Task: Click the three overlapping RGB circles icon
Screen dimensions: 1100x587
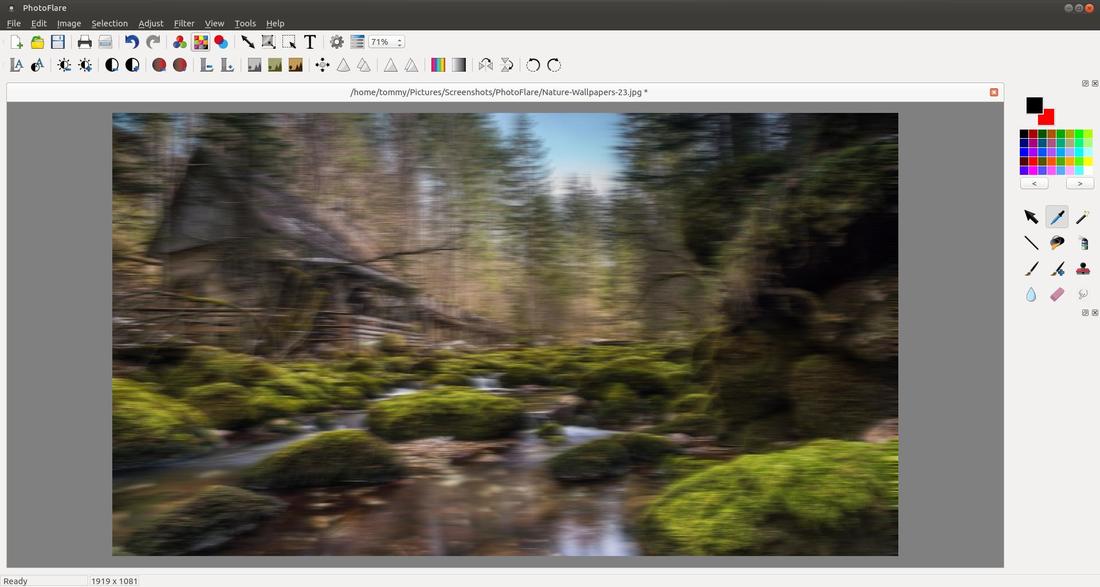Action: (180, 42)
